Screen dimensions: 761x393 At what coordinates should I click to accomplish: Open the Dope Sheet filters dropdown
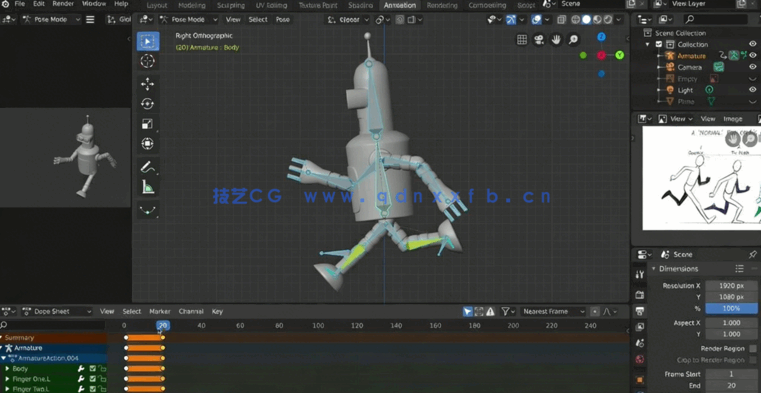(508, 311)
